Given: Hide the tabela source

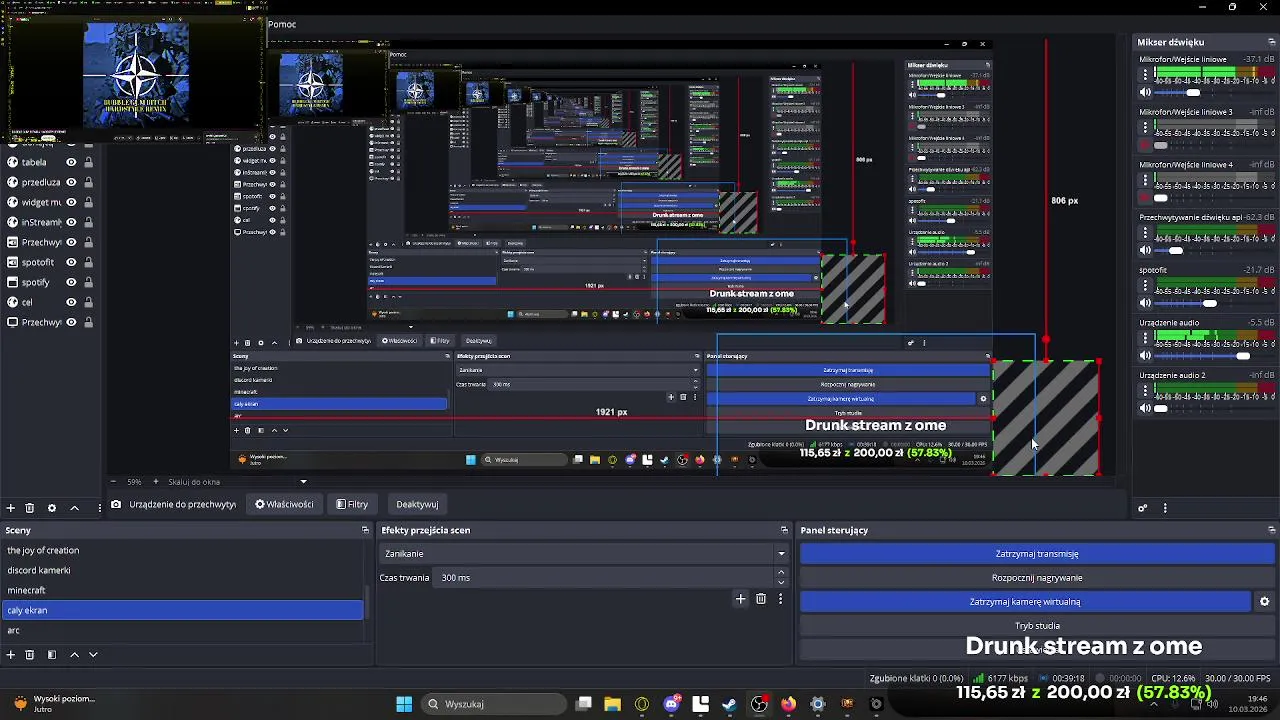Looking at the screenshot, I should tap(71, 162).
